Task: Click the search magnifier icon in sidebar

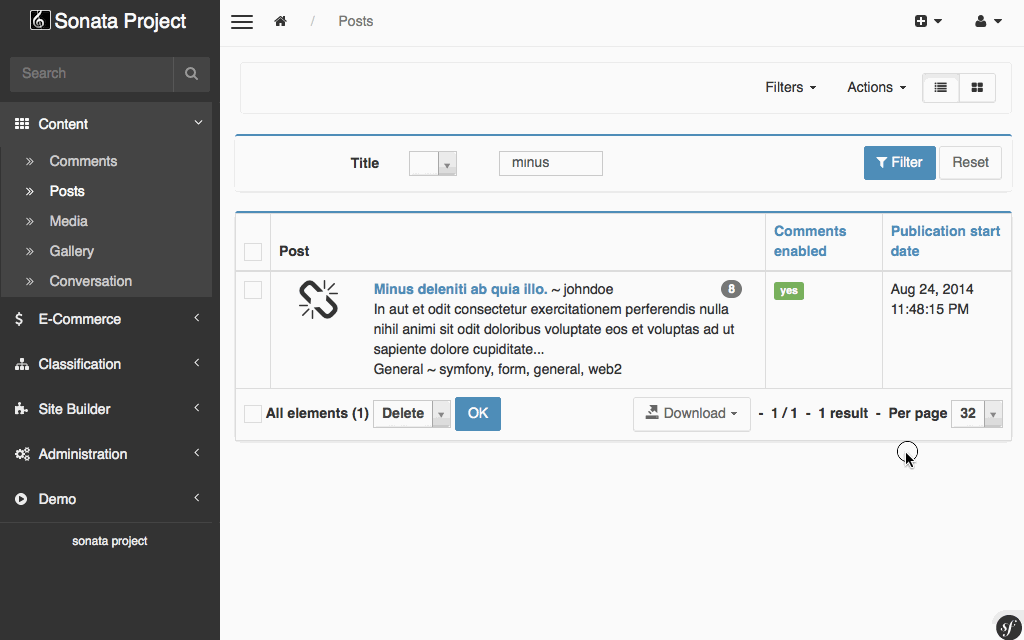Action: [x=191, y=73]
